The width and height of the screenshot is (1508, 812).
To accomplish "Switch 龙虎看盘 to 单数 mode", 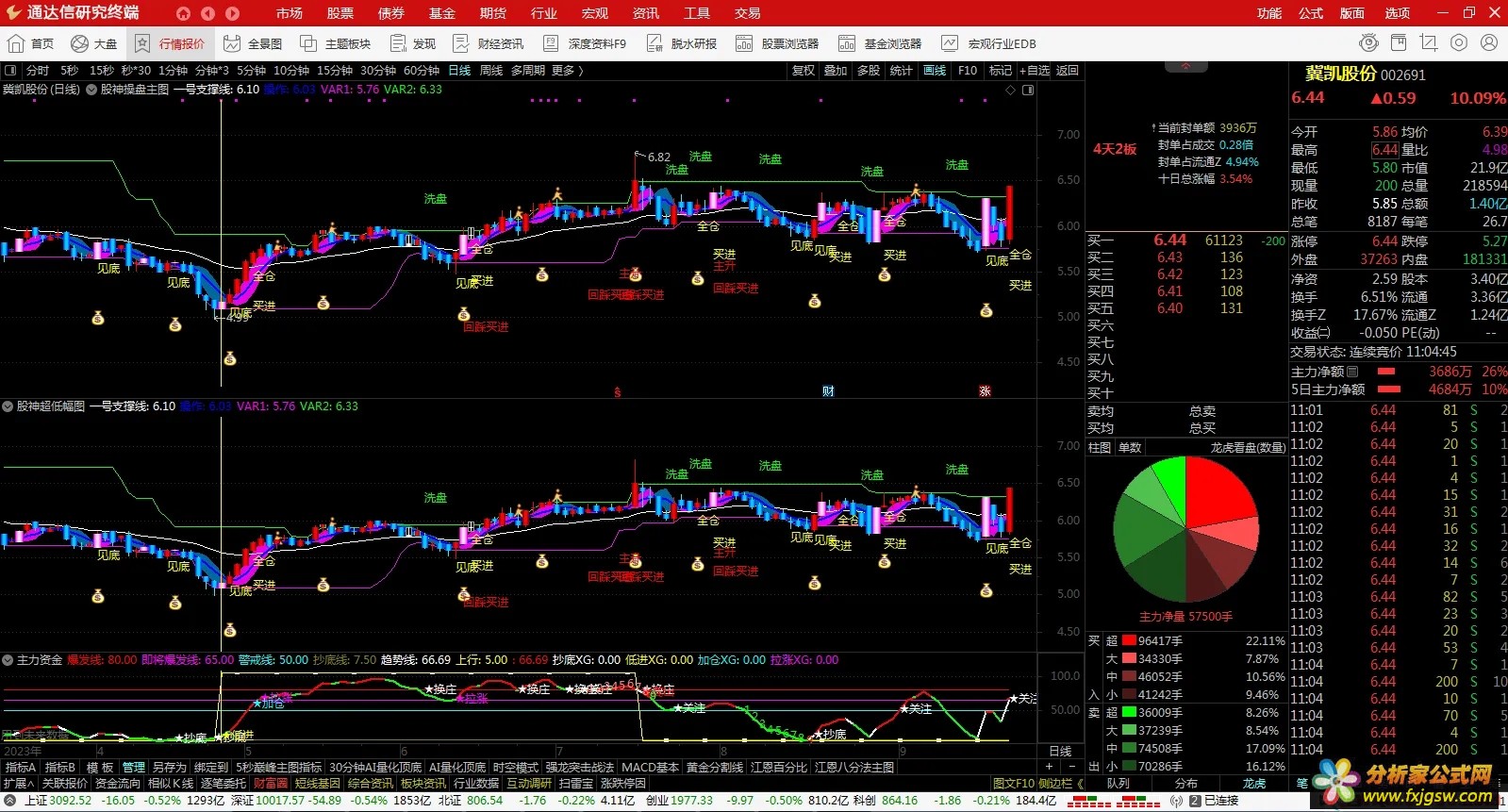I will (x=1130, y=447).
